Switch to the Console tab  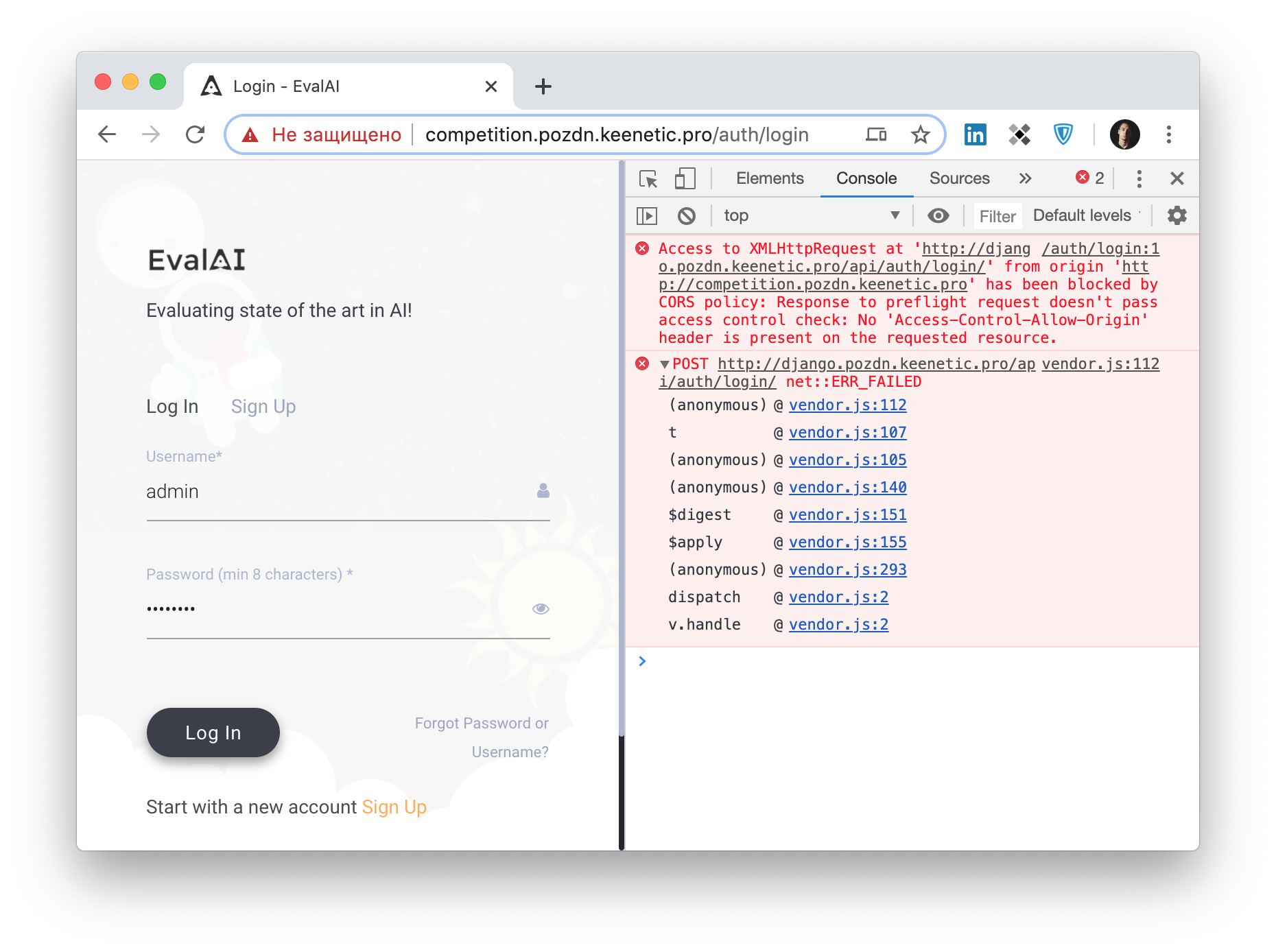pos(866,178)
